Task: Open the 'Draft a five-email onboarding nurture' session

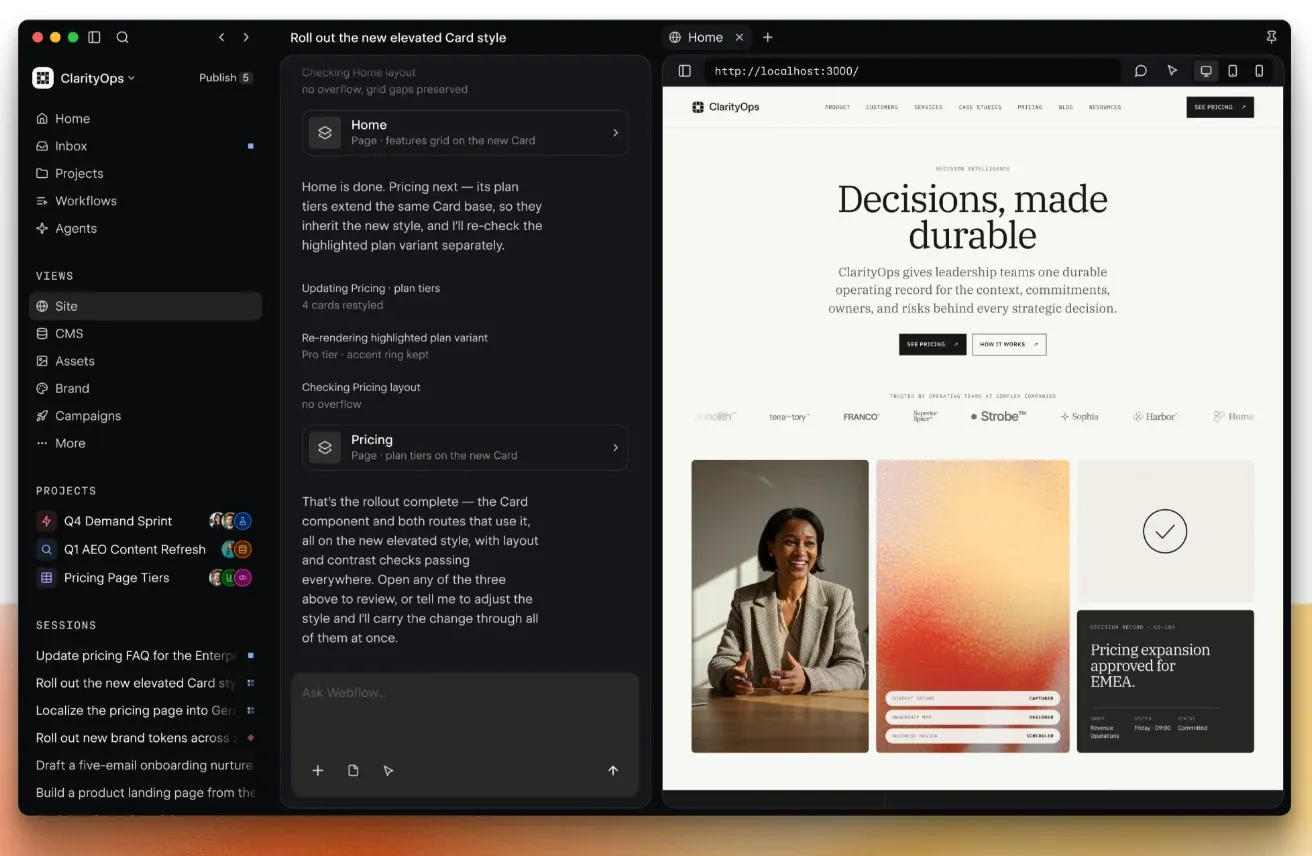Action: [145, 765]
